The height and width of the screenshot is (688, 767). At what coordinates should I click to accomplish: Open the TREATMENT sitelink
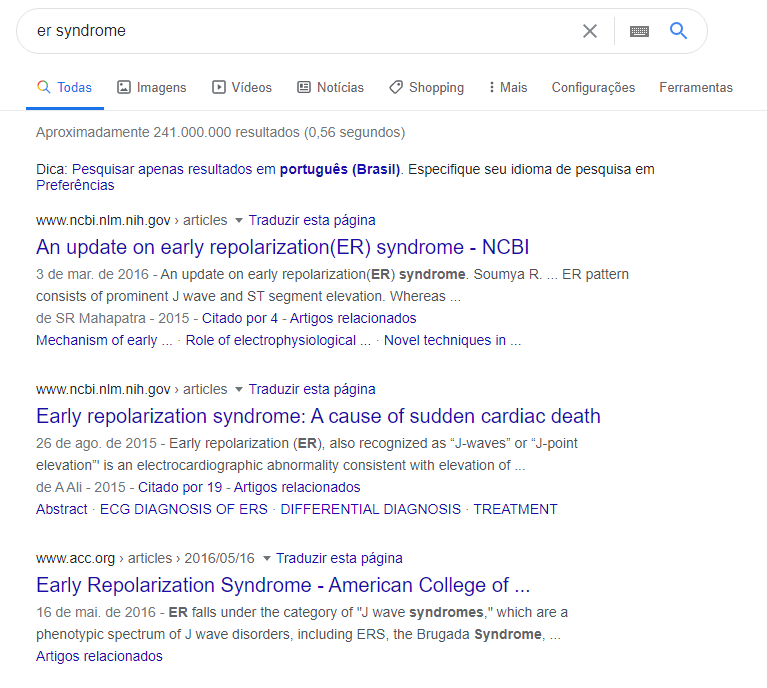[515, 509]
